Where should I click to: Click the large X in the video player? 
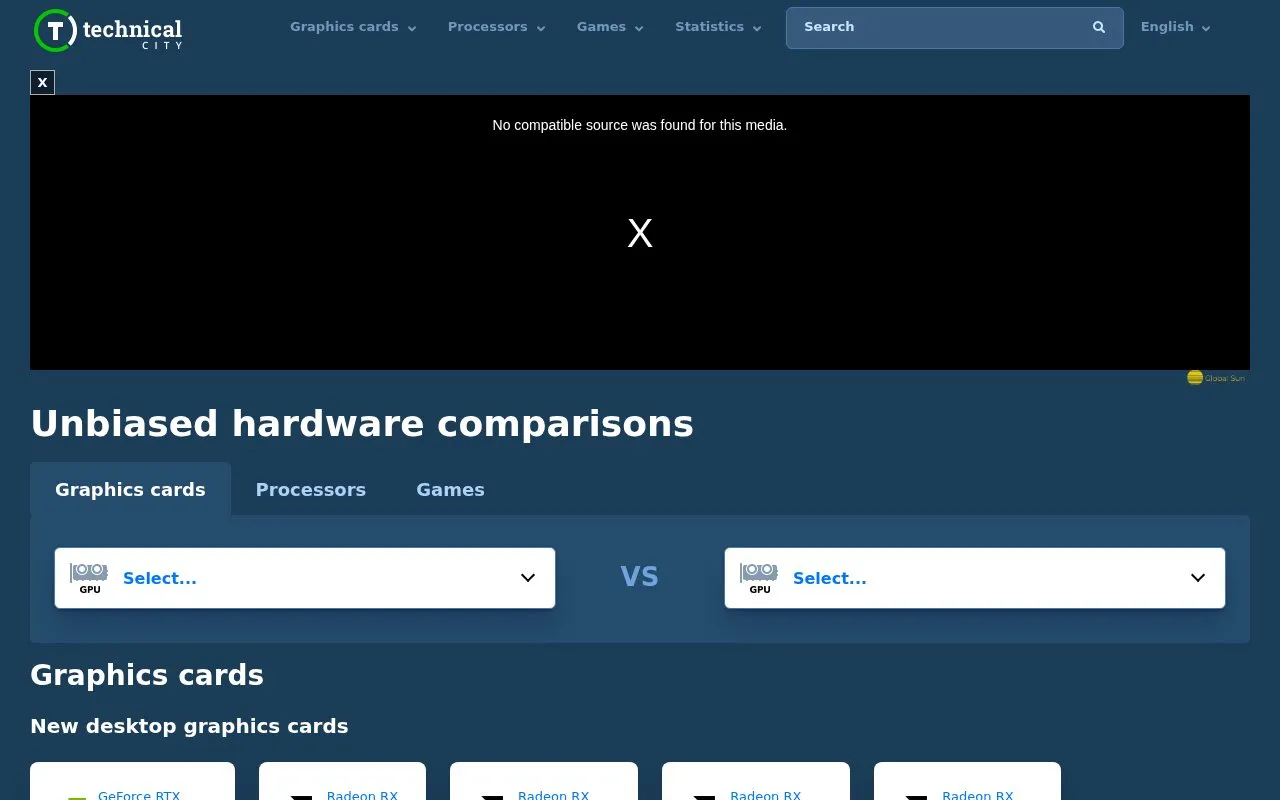(x=640, y=233)
